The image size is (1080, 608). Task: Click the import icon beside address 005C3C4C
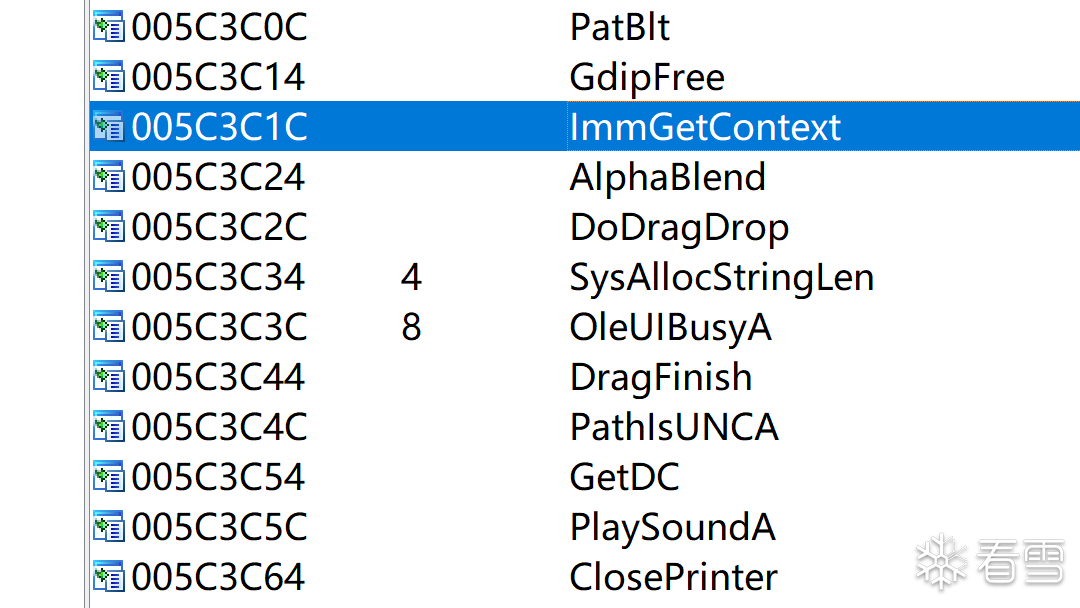(x=108, y=427)
